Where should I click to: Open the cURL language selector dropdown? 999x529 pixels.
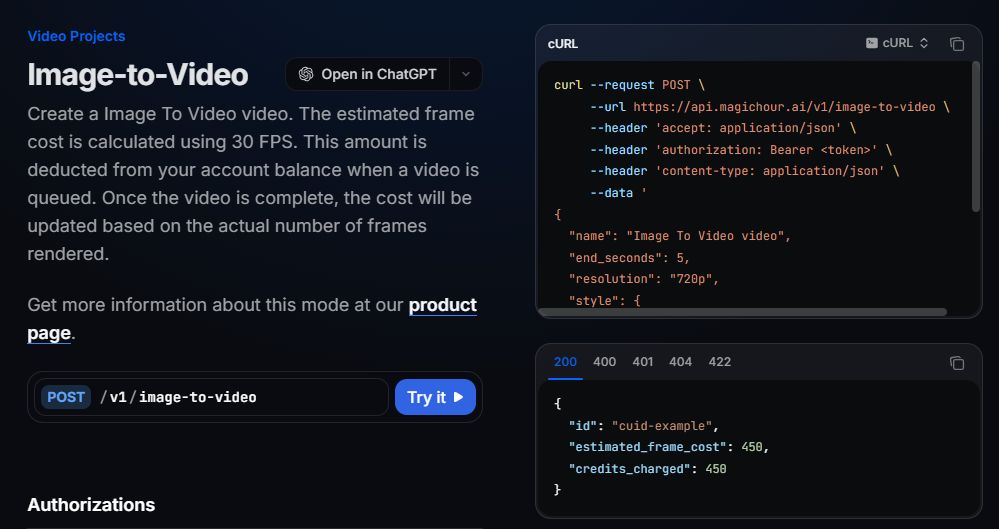pos(898,43)
